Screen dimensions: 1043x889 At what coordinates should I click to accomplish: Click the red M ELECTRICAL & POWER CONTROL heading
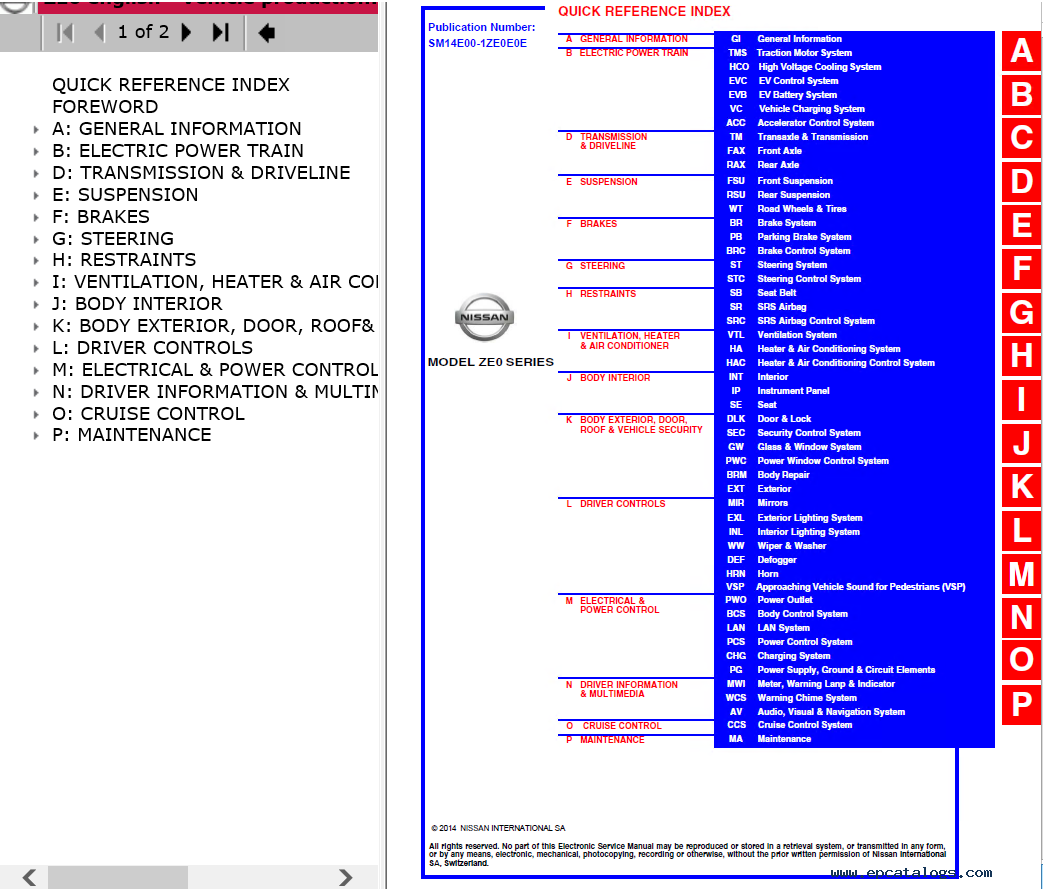[613, 605]
